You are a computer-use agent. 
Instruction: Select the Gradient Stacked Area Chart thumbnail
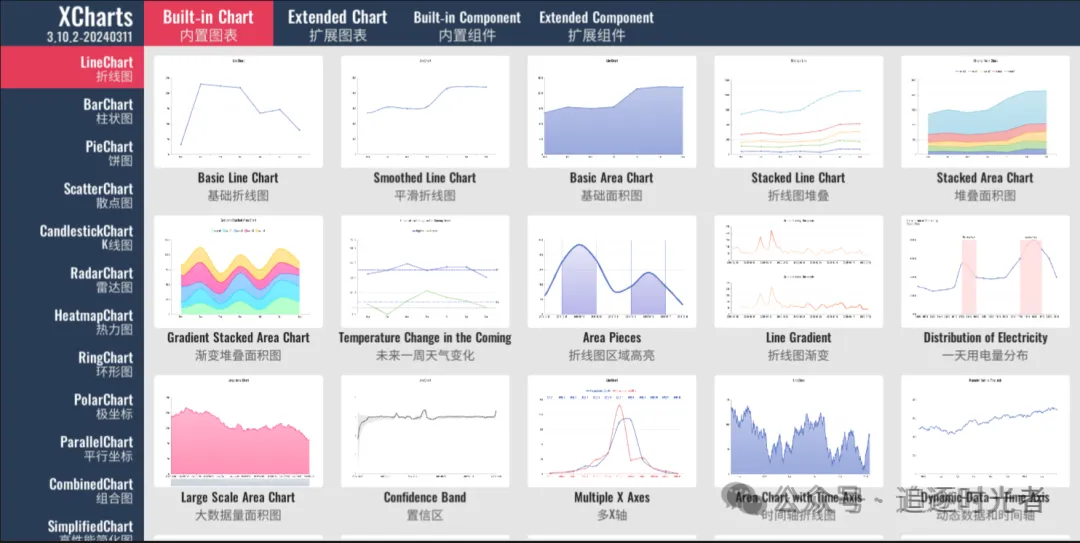click(x=238, y=272)
